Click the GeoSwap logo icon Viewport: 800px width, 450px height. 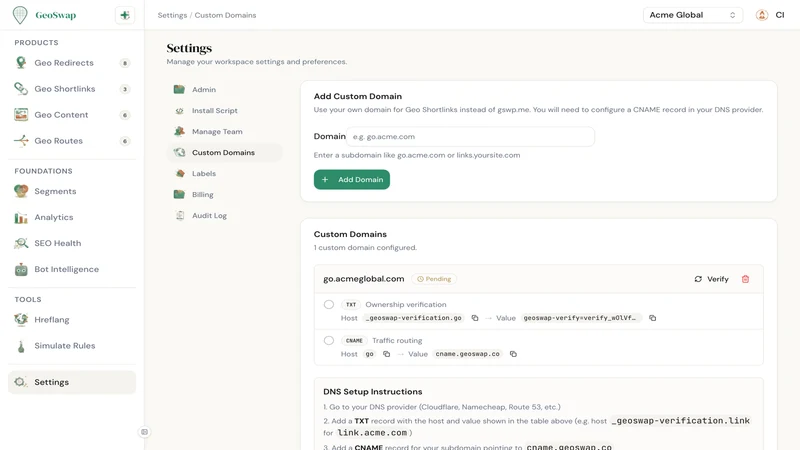pos(20,15)
